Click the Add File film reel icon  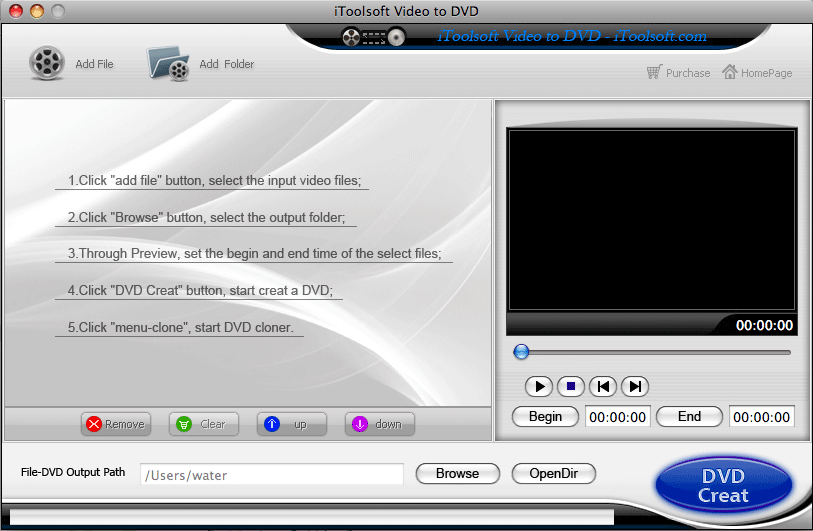(x=47, y=64)
